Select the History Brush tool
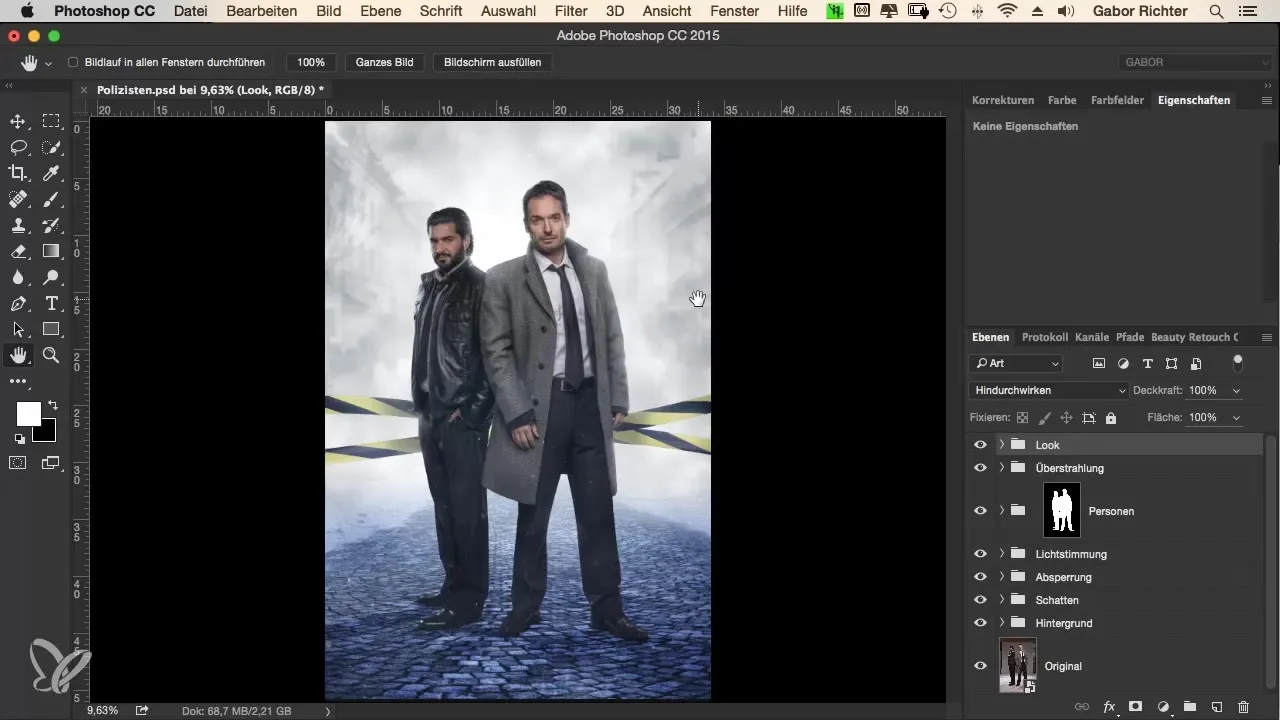1280x720 pixels. [x=51, y=226]
